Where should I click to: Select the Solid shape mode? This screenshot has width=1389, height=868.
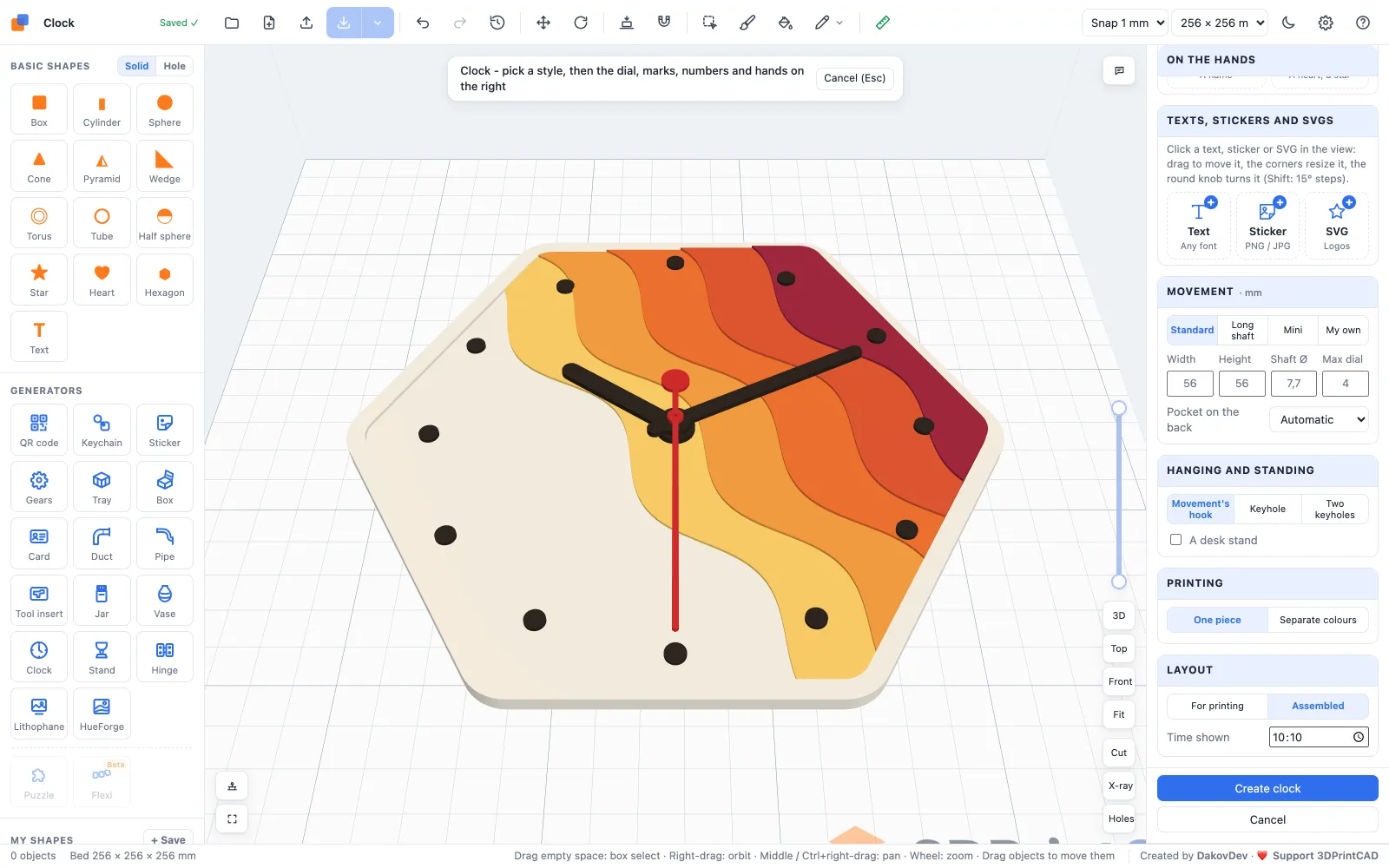coord(136,66)
